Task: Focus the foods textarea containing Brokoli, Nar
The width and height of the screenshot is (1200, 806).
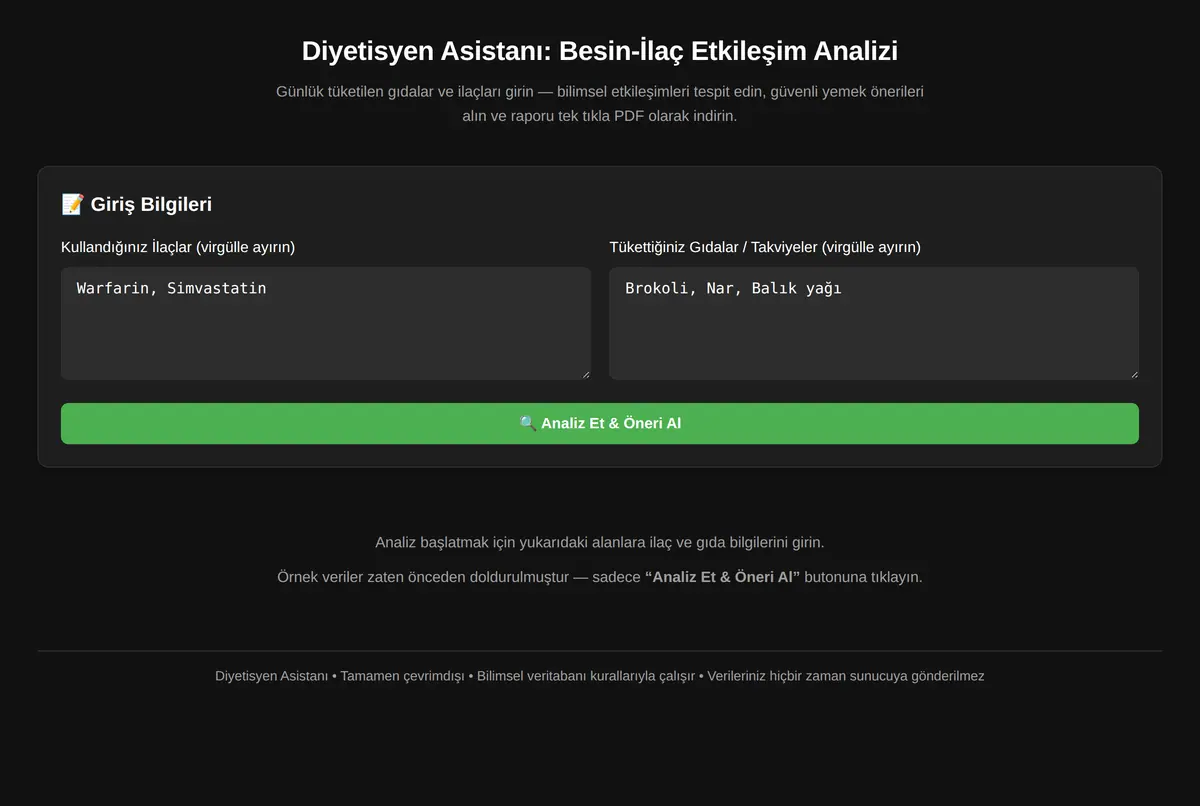Action: 874,323
